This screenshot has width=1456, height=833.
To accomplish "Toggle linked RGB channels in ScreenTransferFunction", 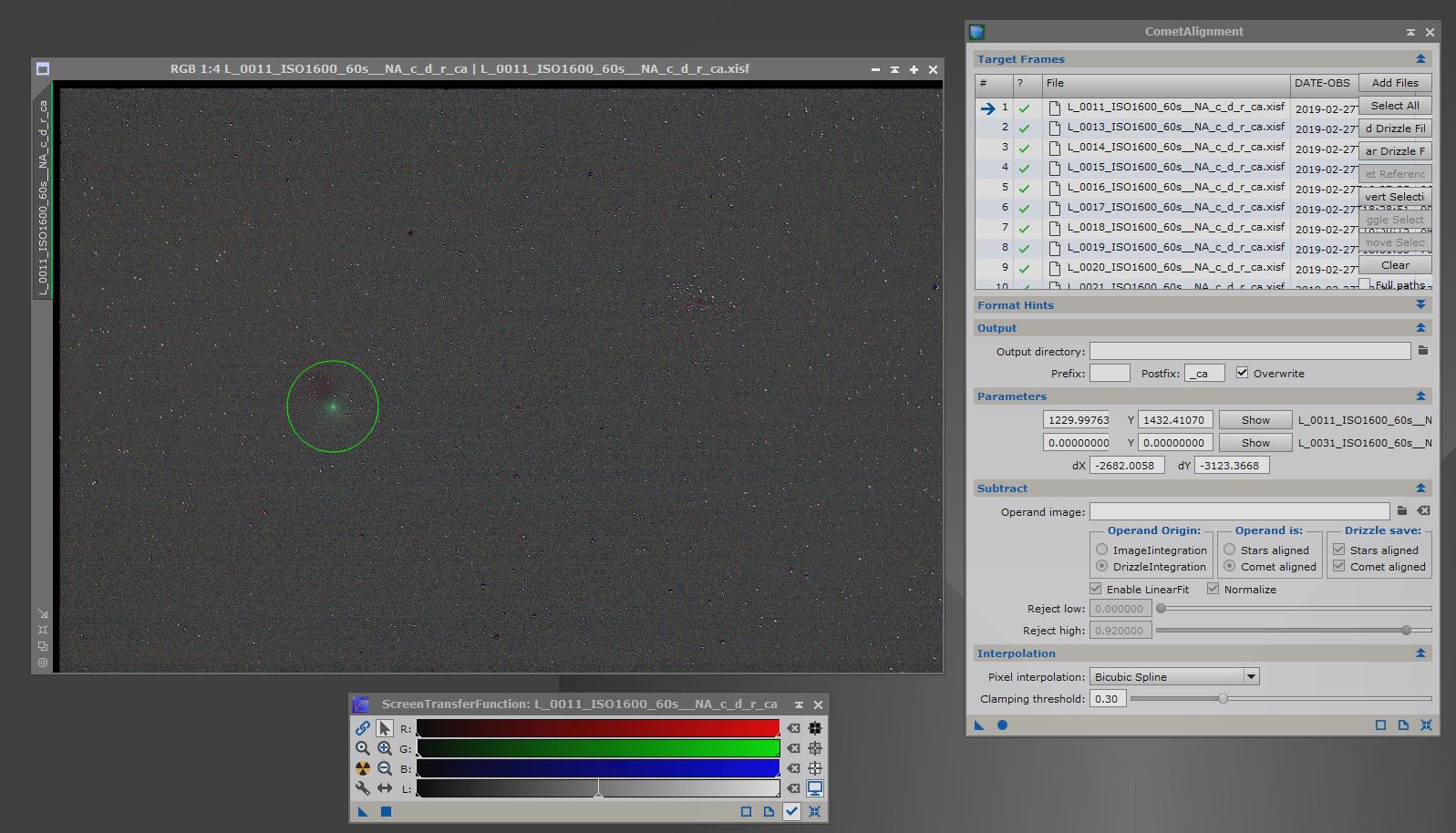I will [363, 728].
